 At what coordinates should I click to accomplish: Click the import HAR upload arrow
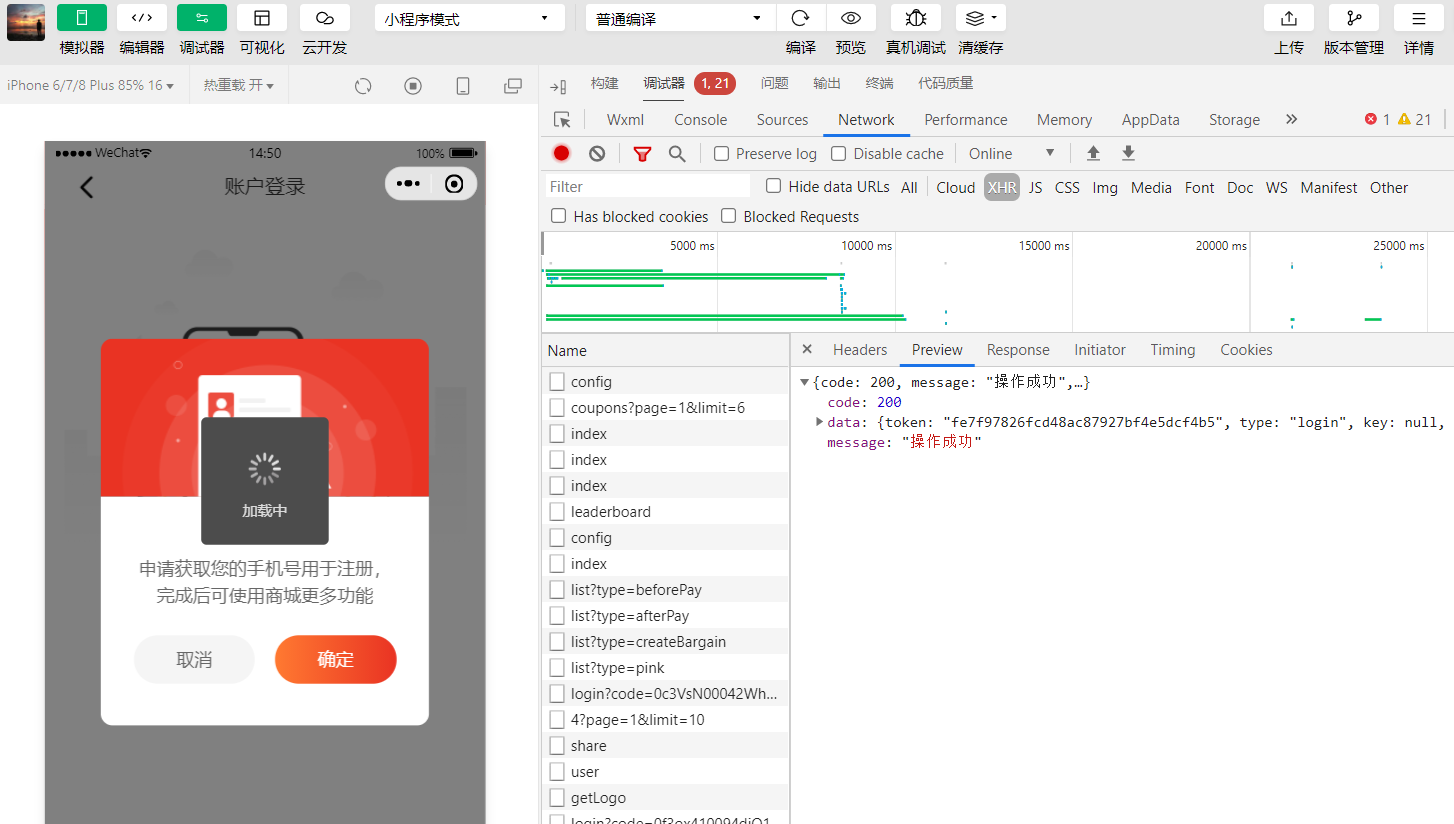click(1093, 153)
